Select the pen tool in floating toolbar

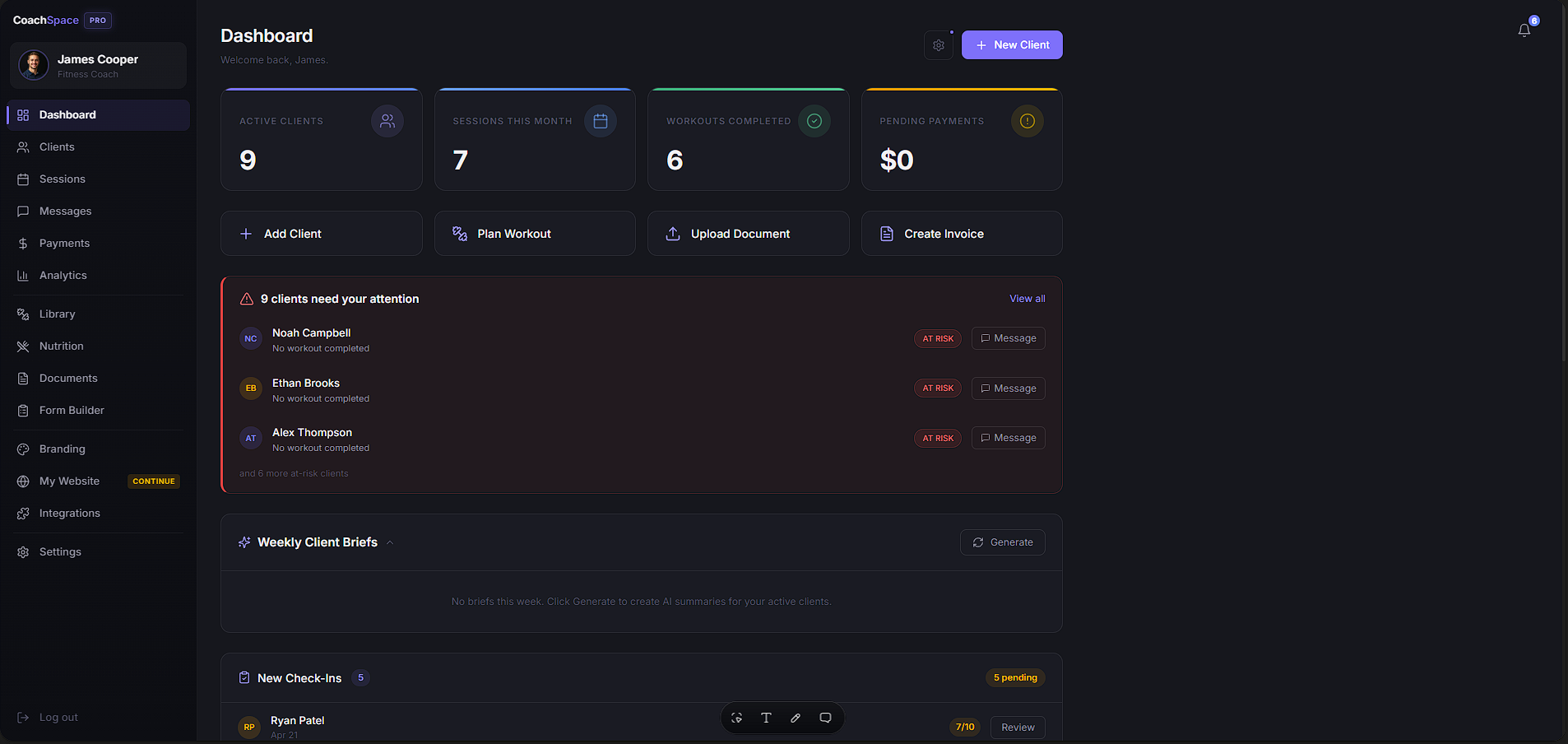tap(796, 718)
